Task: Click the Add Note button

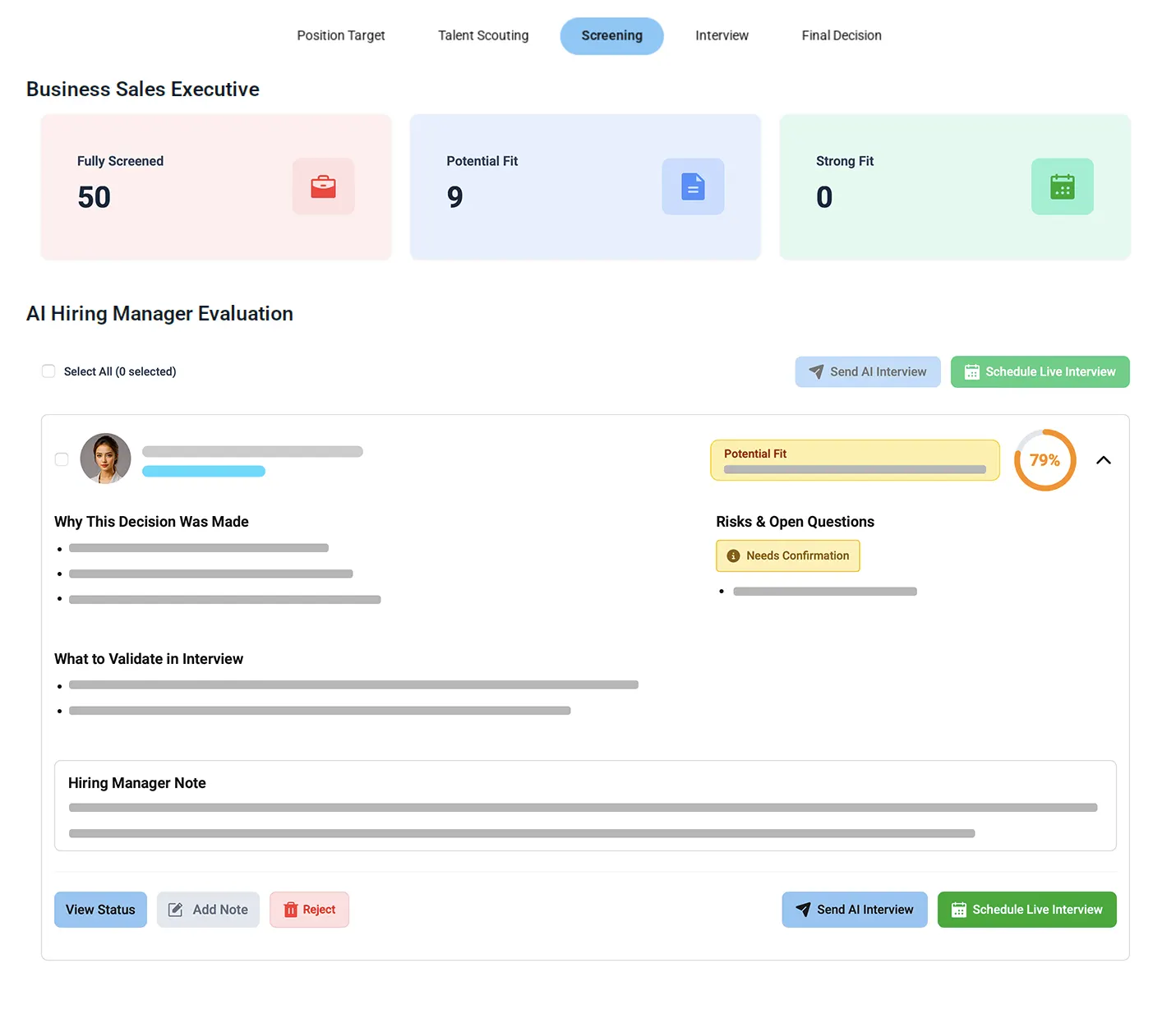Action: point(208,910)
